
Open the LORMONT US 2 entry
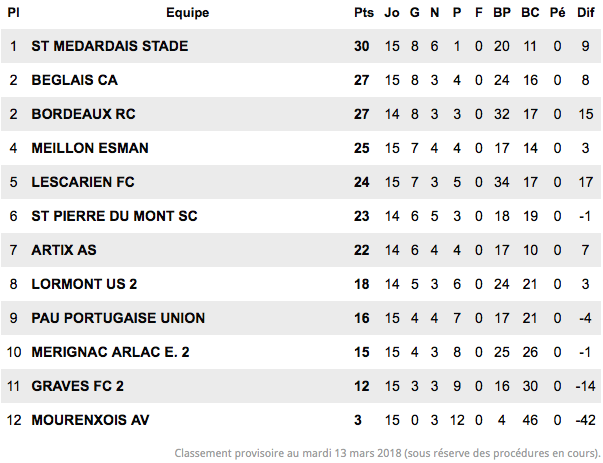(x=84, y=284)
